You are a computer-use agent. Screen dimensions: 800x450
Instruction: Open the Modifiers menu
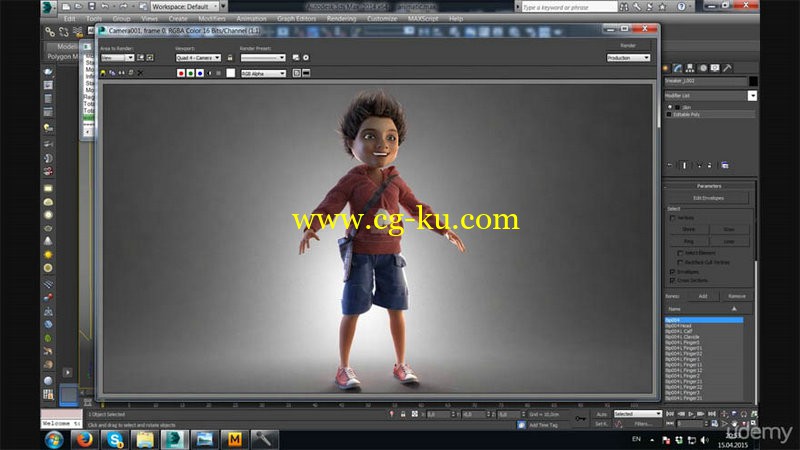pos(212,18)
